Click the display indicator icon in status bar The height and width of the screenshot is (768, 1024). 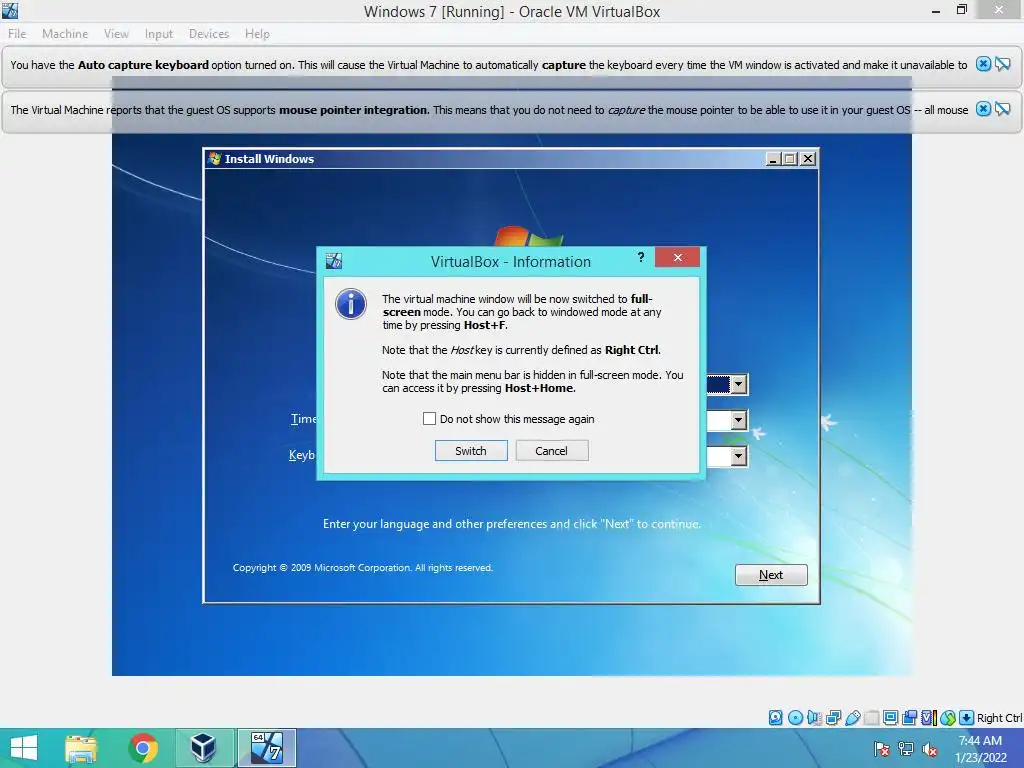[x=890, y=718]
